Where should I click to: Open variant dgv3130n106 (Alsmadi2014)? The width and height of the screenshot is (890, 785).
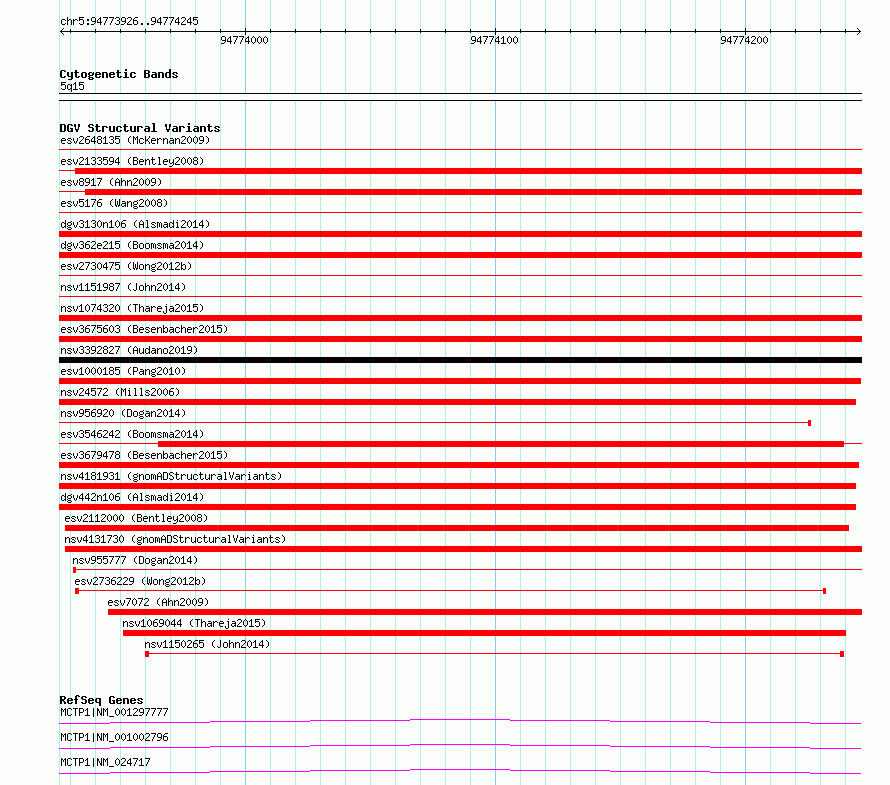[x=135, y=224]
